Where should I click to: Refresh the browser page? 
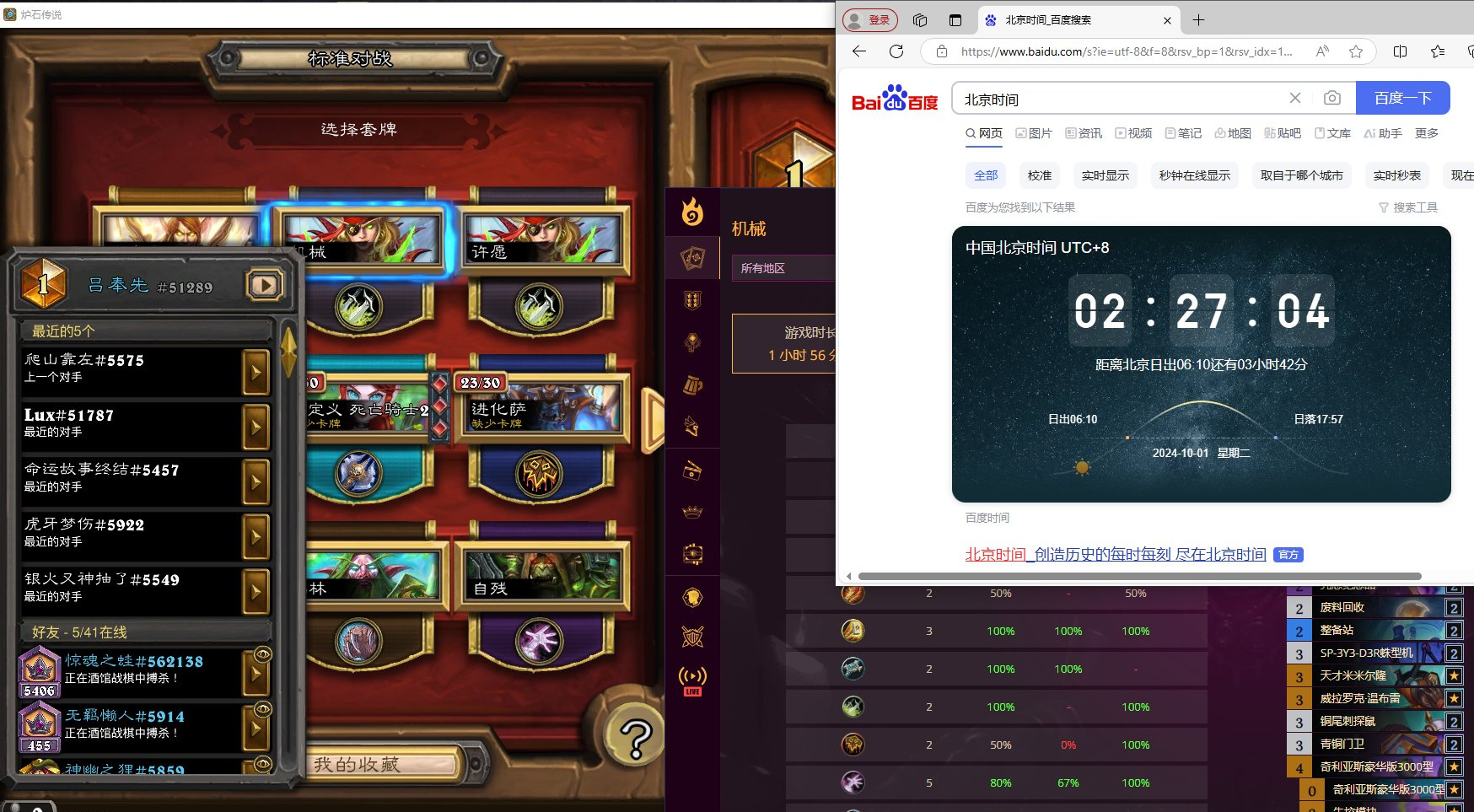point(896,51)
